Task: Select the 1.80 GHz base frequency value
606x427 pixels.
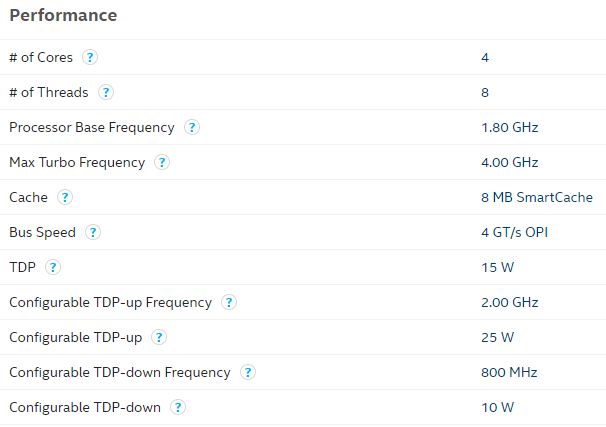Action: (509, 128)
